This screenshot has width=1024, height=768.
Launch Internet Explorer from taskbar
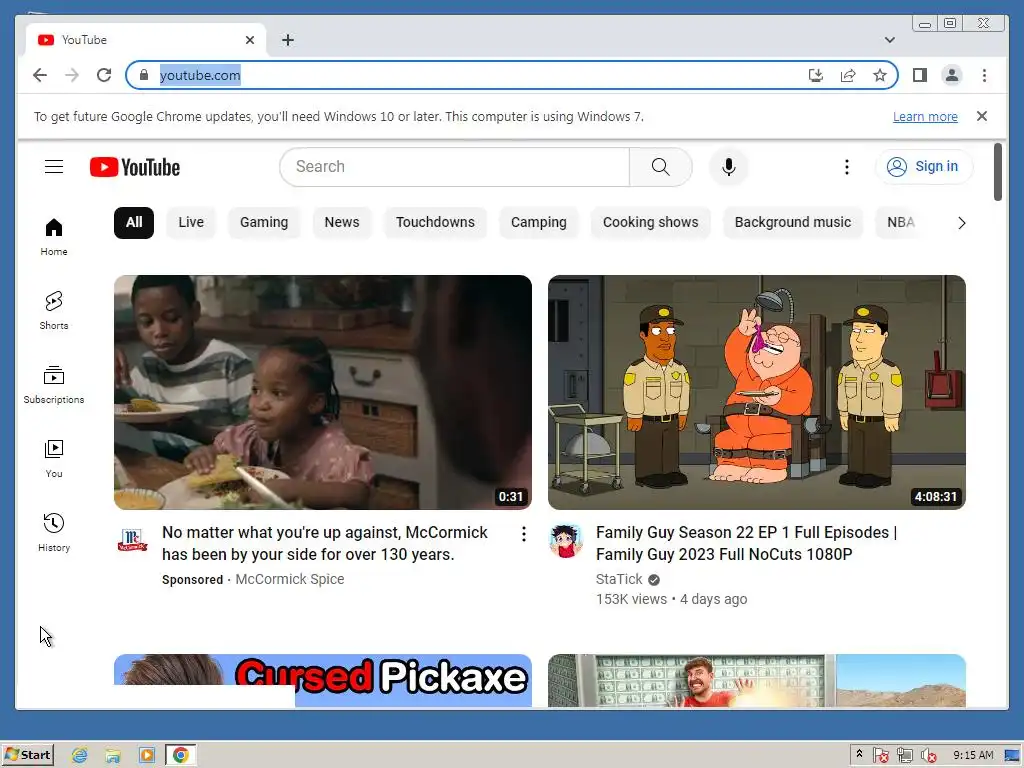(x=80, y=756)
